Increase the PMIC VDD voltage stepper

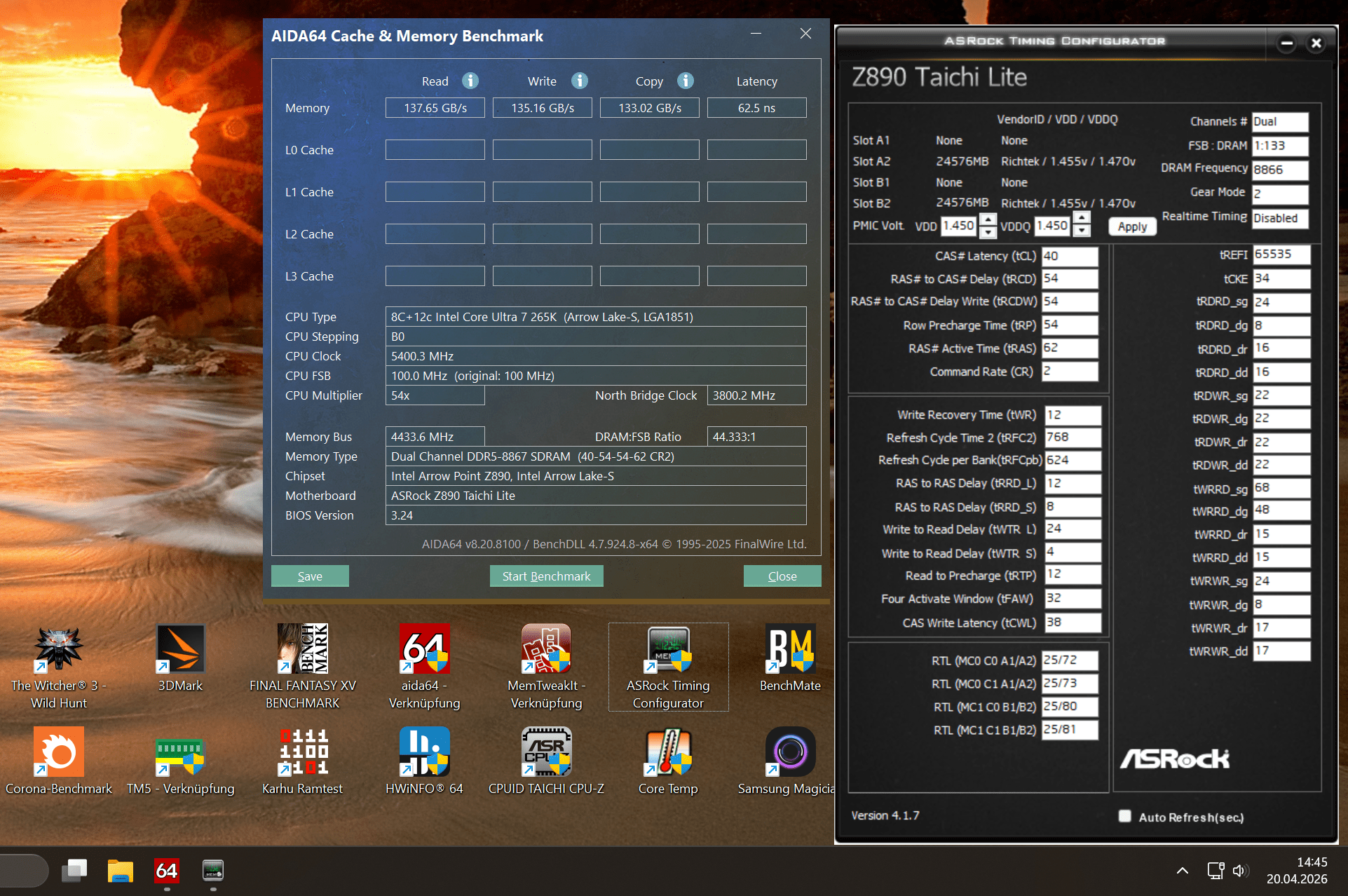click(988, 220)
